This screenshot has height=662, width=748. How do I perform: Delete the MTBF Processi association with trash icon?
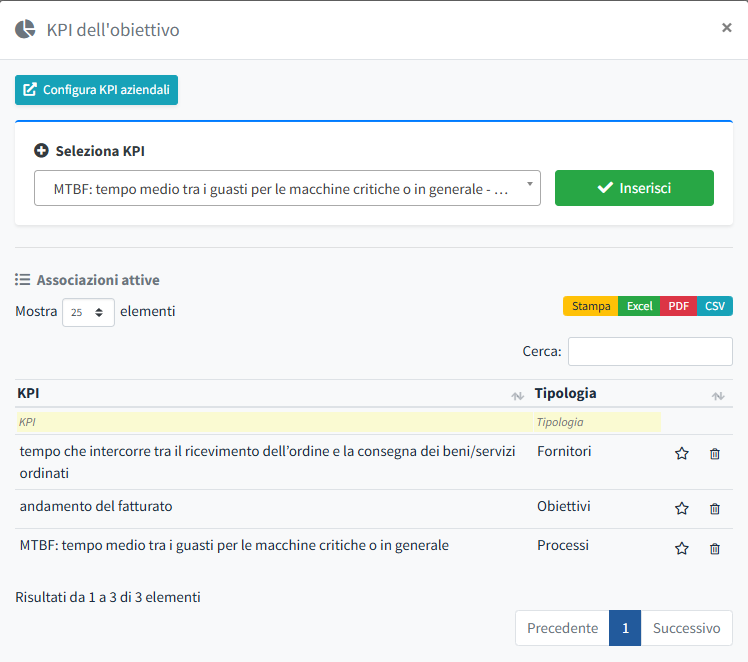[x=714, y=548]
